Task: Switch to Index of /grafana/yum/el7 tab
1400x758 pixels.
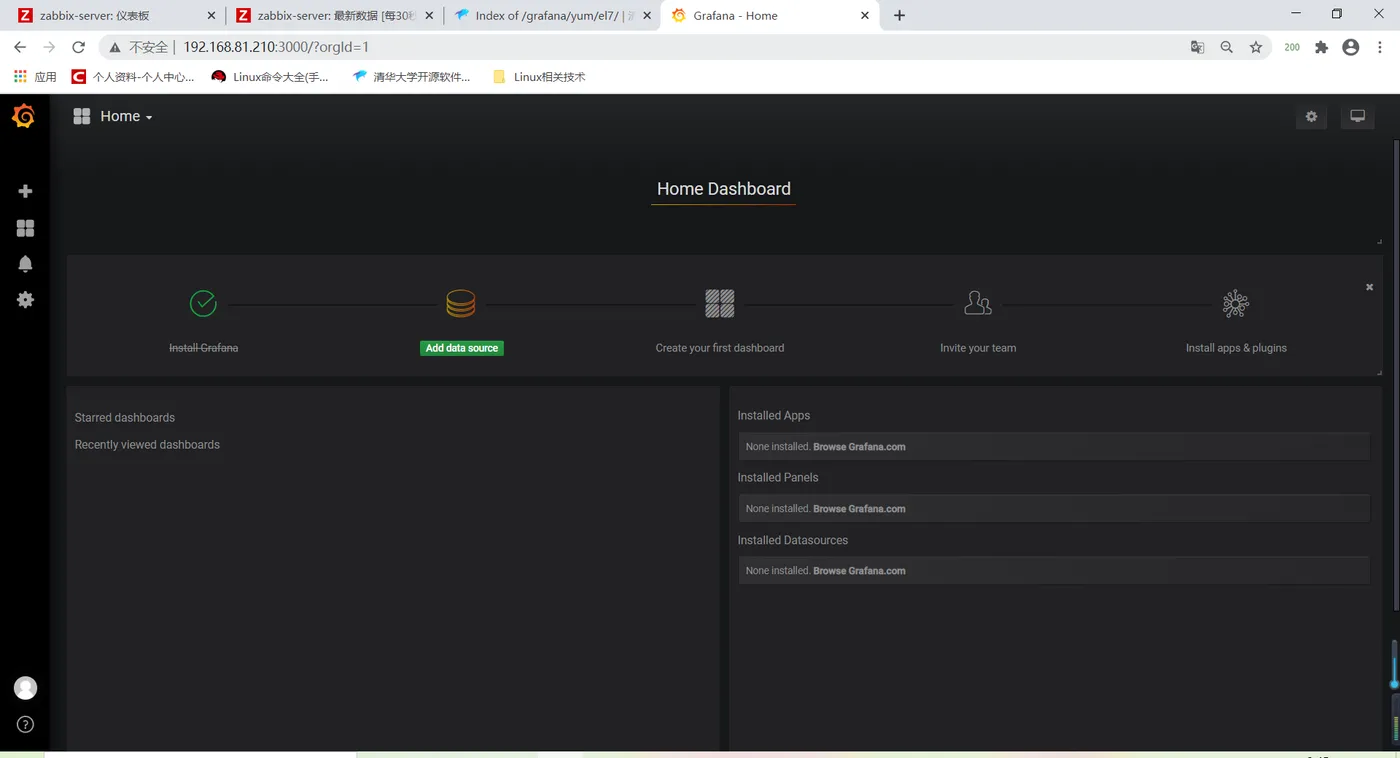Action: point(551,16)
